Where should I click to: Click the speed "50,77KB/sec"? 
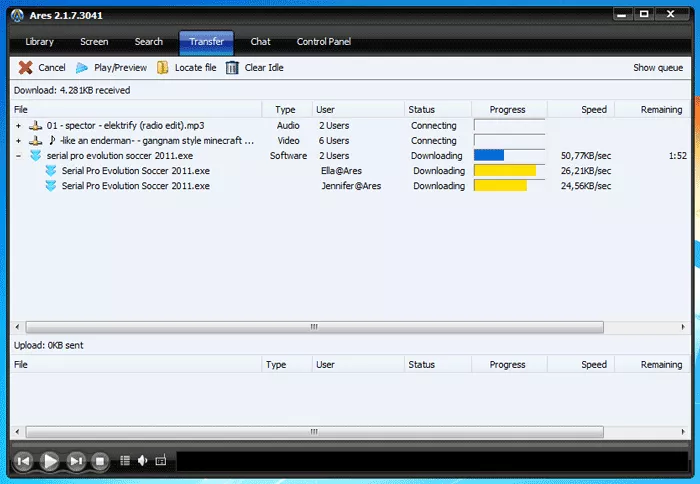(586, 156)
